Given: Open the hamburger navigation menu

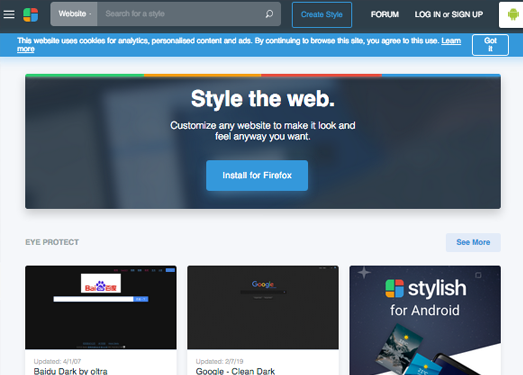Looking at the screenshot, I should [9, 14].
